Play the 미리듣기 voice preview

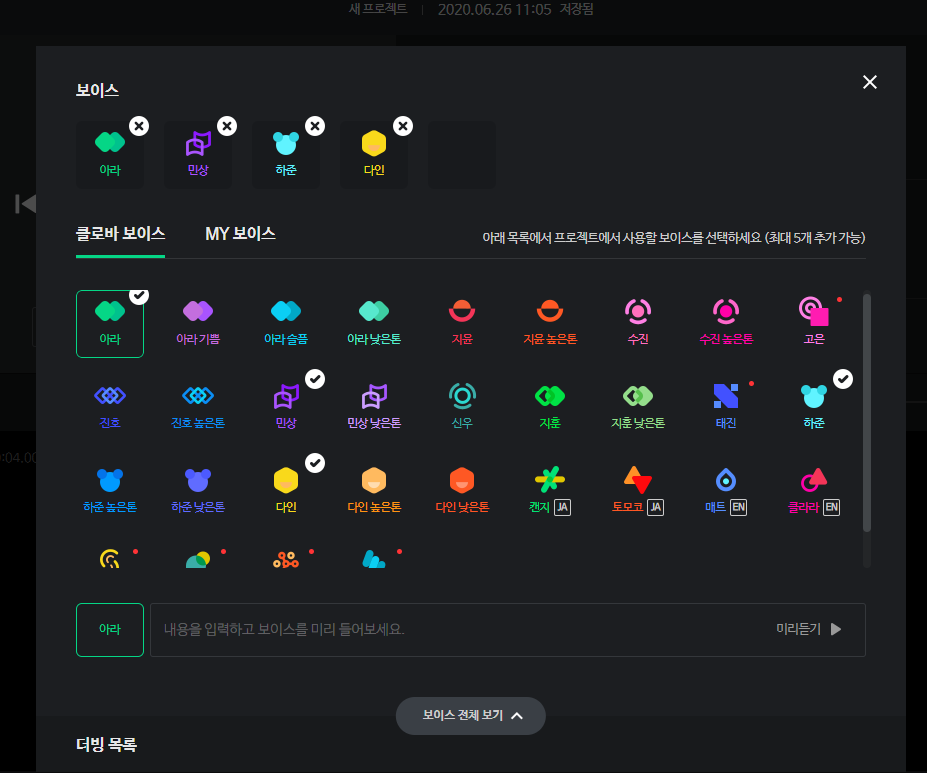coord(809,629)
